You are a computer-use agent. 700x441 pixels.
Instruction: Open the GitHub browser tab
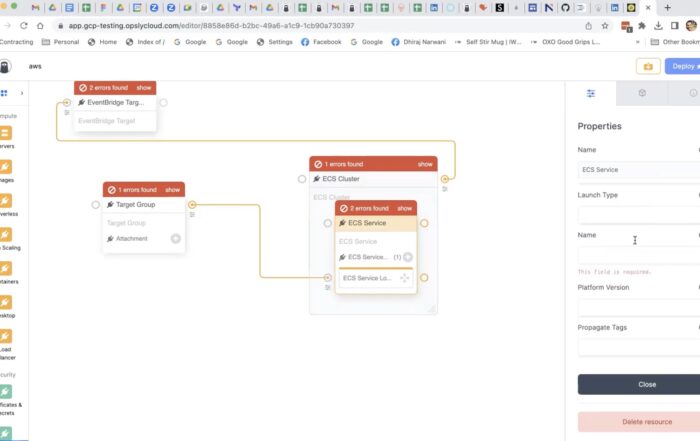[x=565, y=8]
